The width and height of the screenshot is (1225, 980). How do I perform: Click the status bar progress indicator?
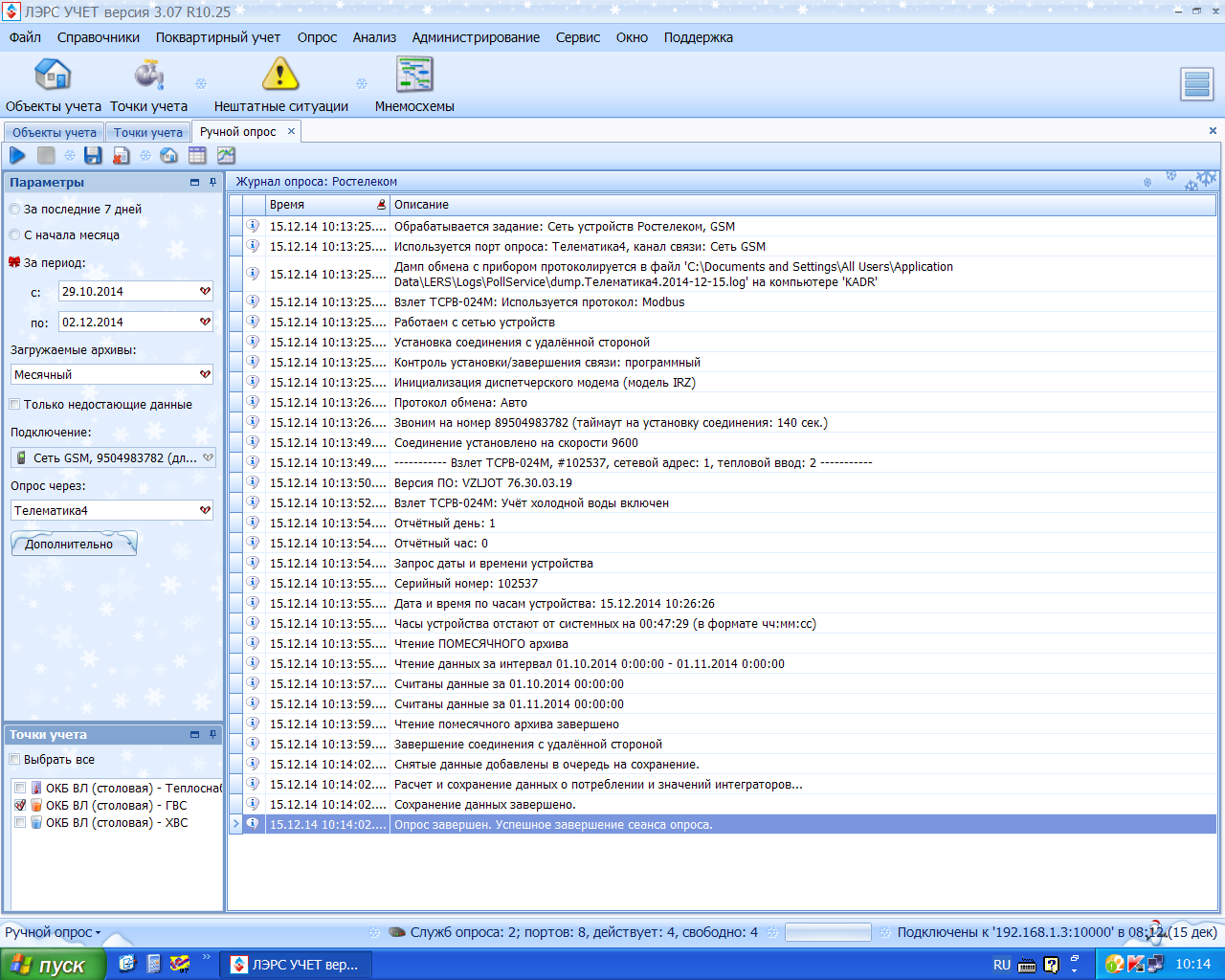(x=828, y=932)
